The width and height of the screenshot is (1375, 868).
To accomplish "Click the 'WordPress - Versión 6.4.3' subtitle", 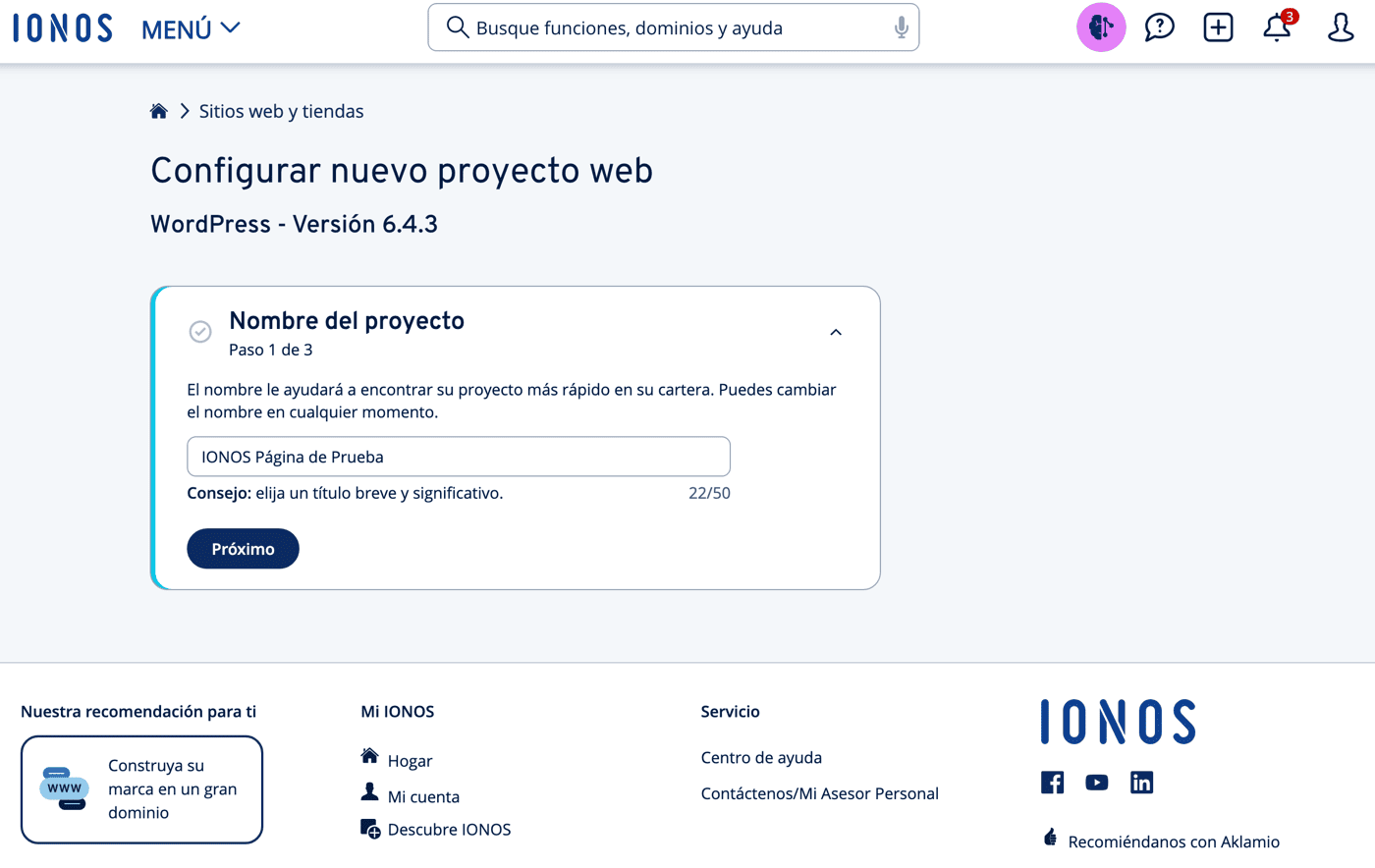I will 294,224.
